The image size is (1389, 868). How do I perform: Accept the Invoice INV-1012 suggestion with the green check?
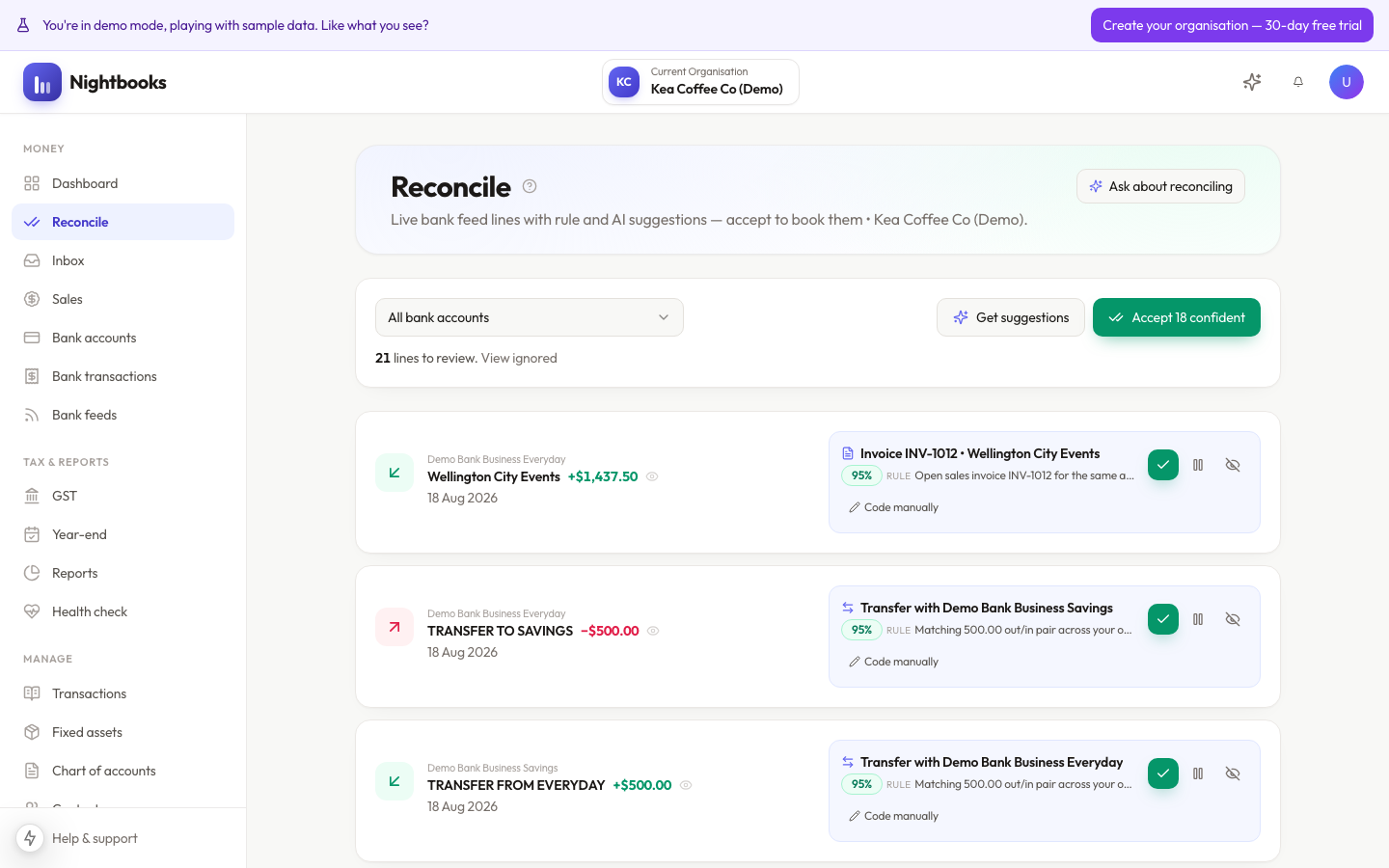1163,465
